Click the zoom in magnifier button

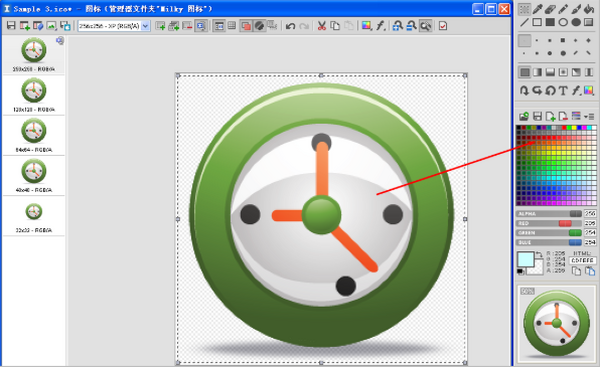[x=398, y=26]
